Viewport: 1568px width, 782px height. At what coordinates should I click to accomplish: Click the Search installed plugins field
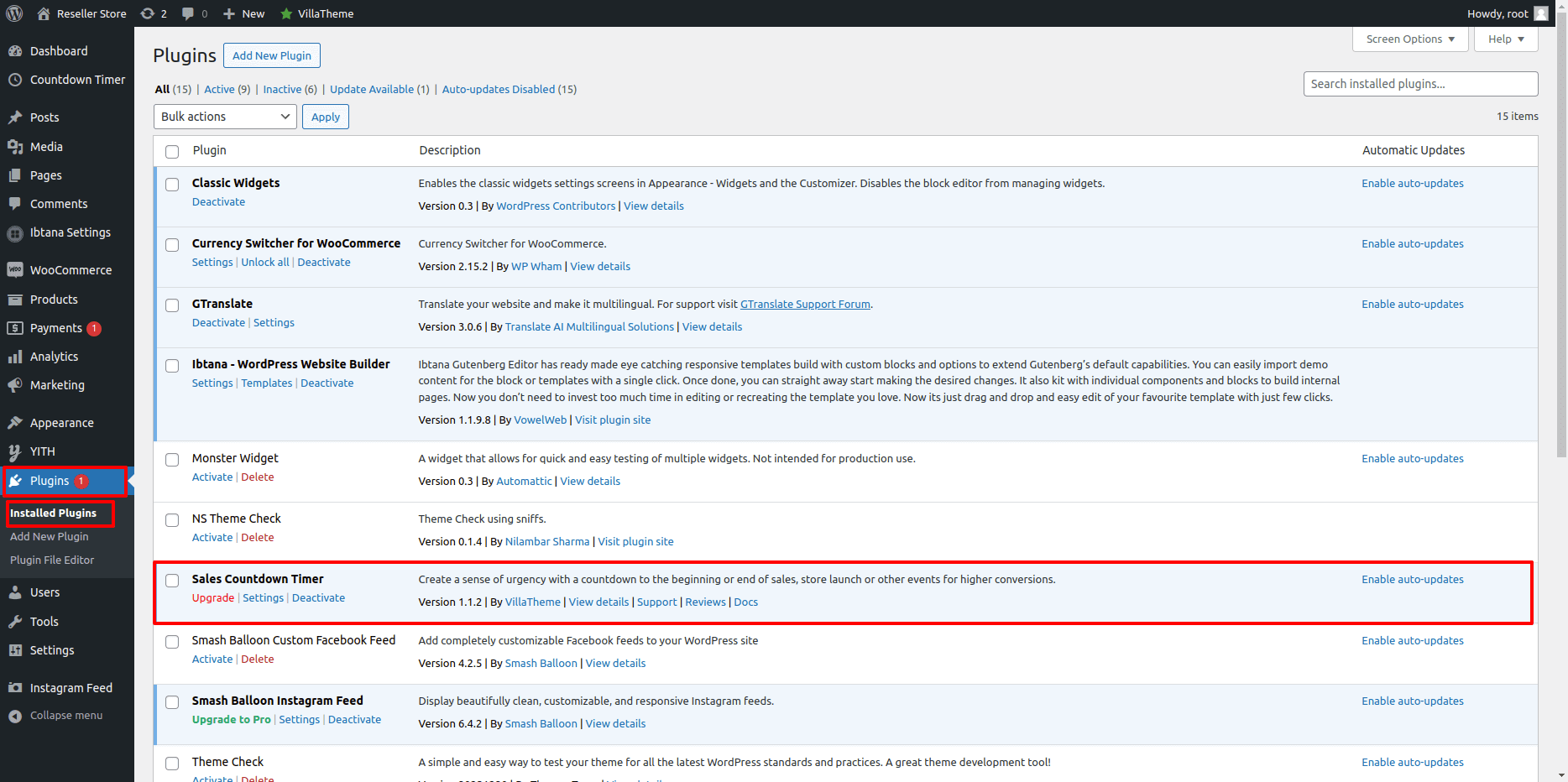[1420, 84]
